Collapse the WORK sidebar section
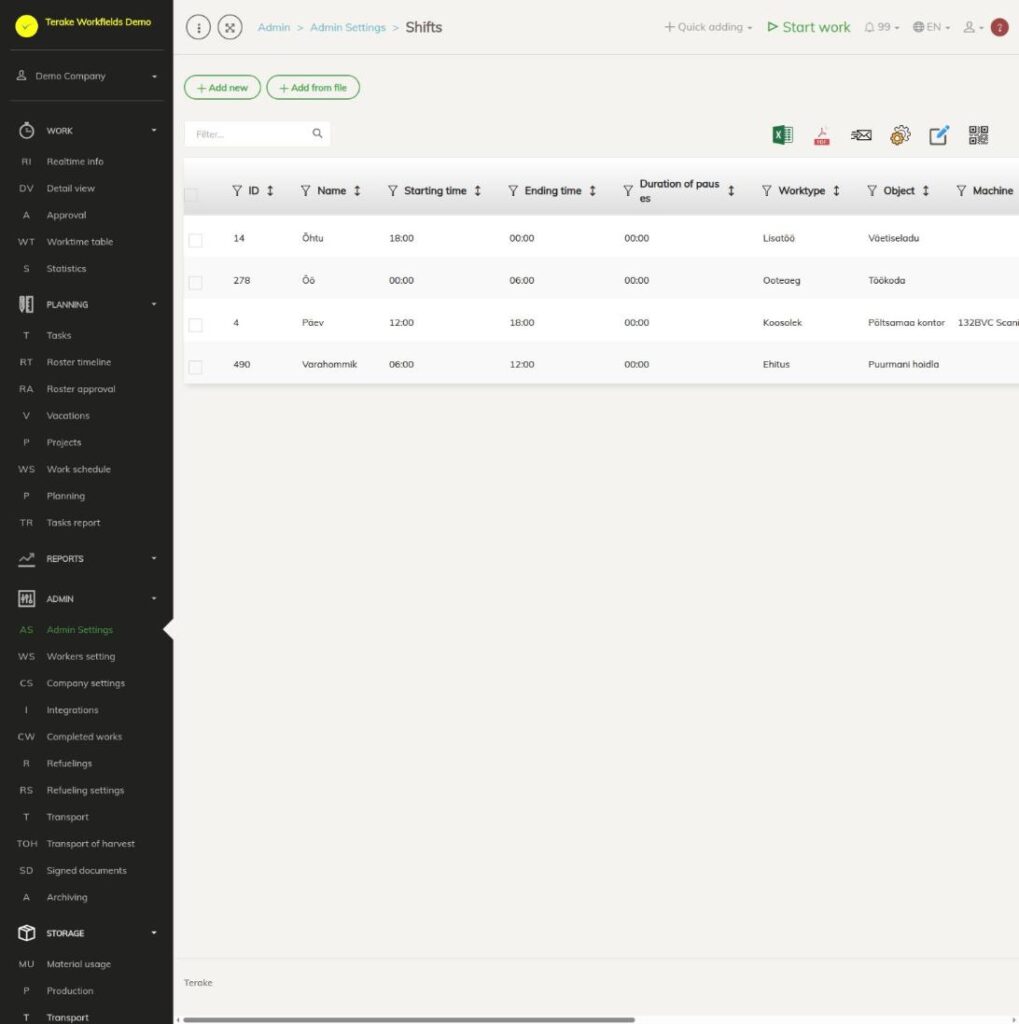The width and height of the screenshot is (1019, 1024). (x=87, y=131)
